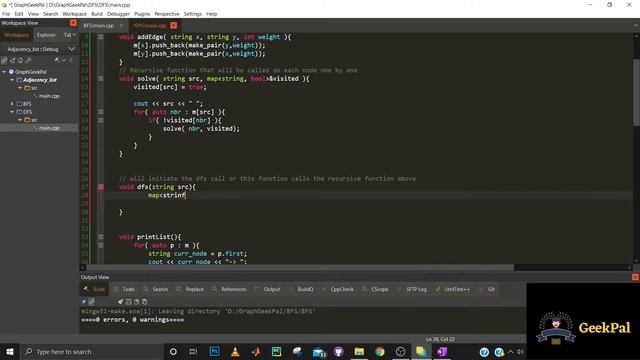Image resolution: width=640 pixels, height=360 pixels.
Task: Open the File menu
Action: click(6, 14)
